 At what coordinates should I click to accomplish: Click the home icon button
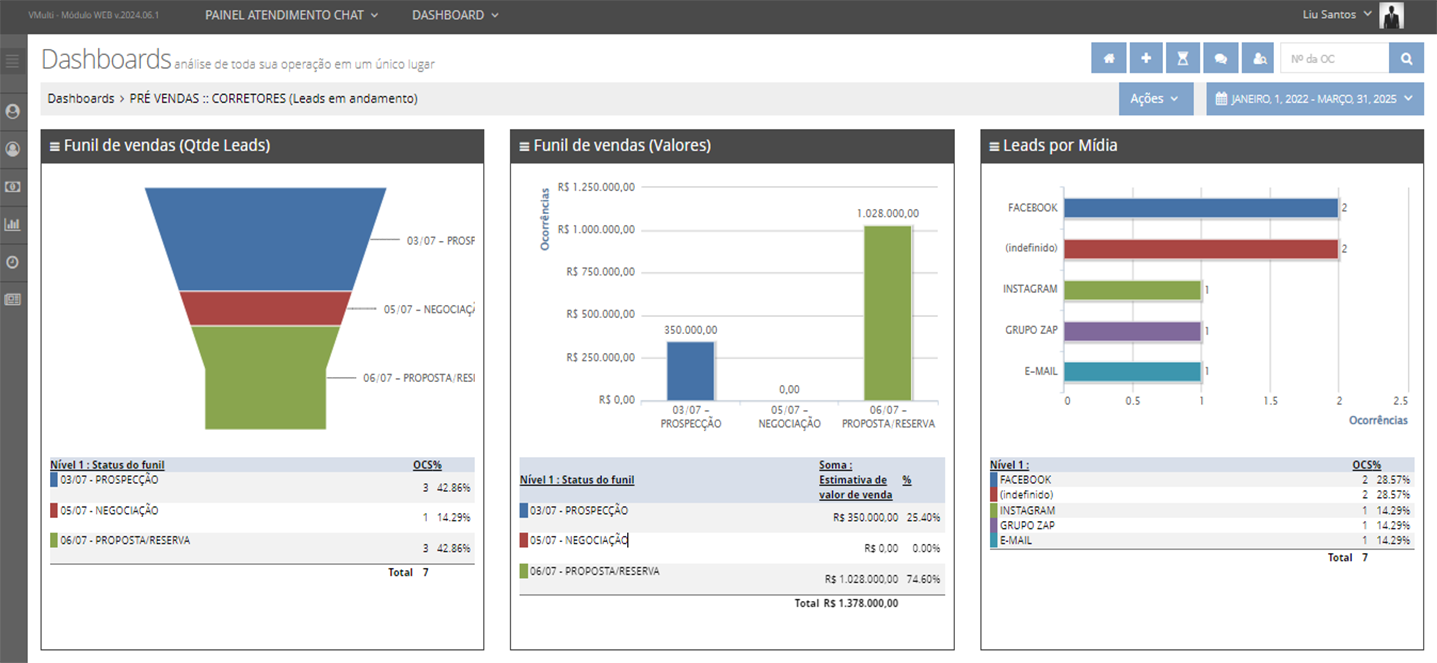click(1108, 59)
